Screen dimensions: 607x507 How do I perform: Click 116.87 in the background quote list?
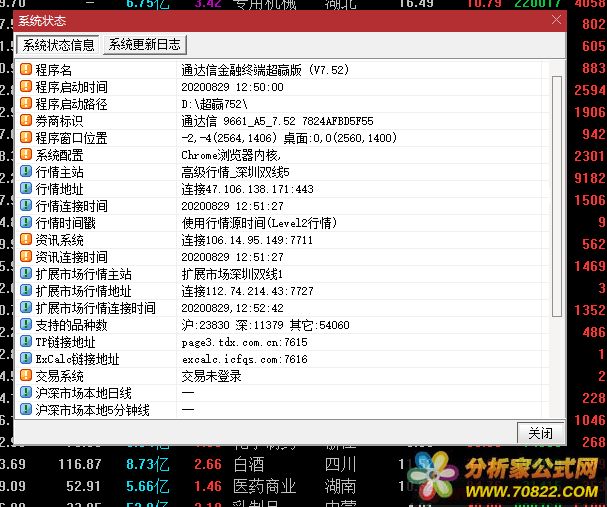[x=80, y=464]
